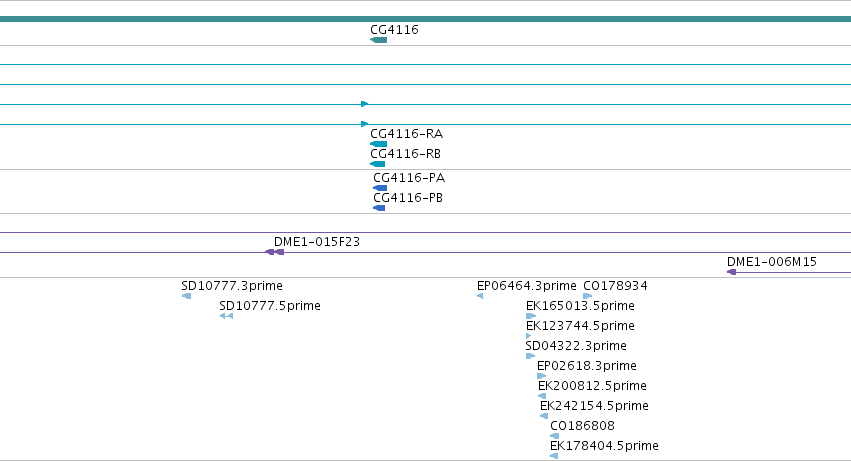Select the DME1-015F23 purple arrow feature

click(x=274, y=252)
